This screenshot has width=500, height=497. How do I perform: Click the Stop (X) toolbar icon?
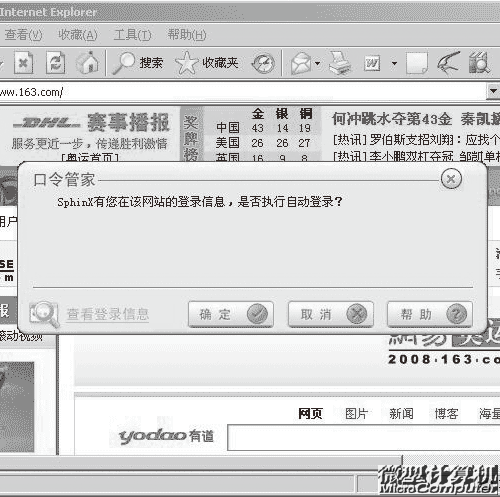point(24,63)
